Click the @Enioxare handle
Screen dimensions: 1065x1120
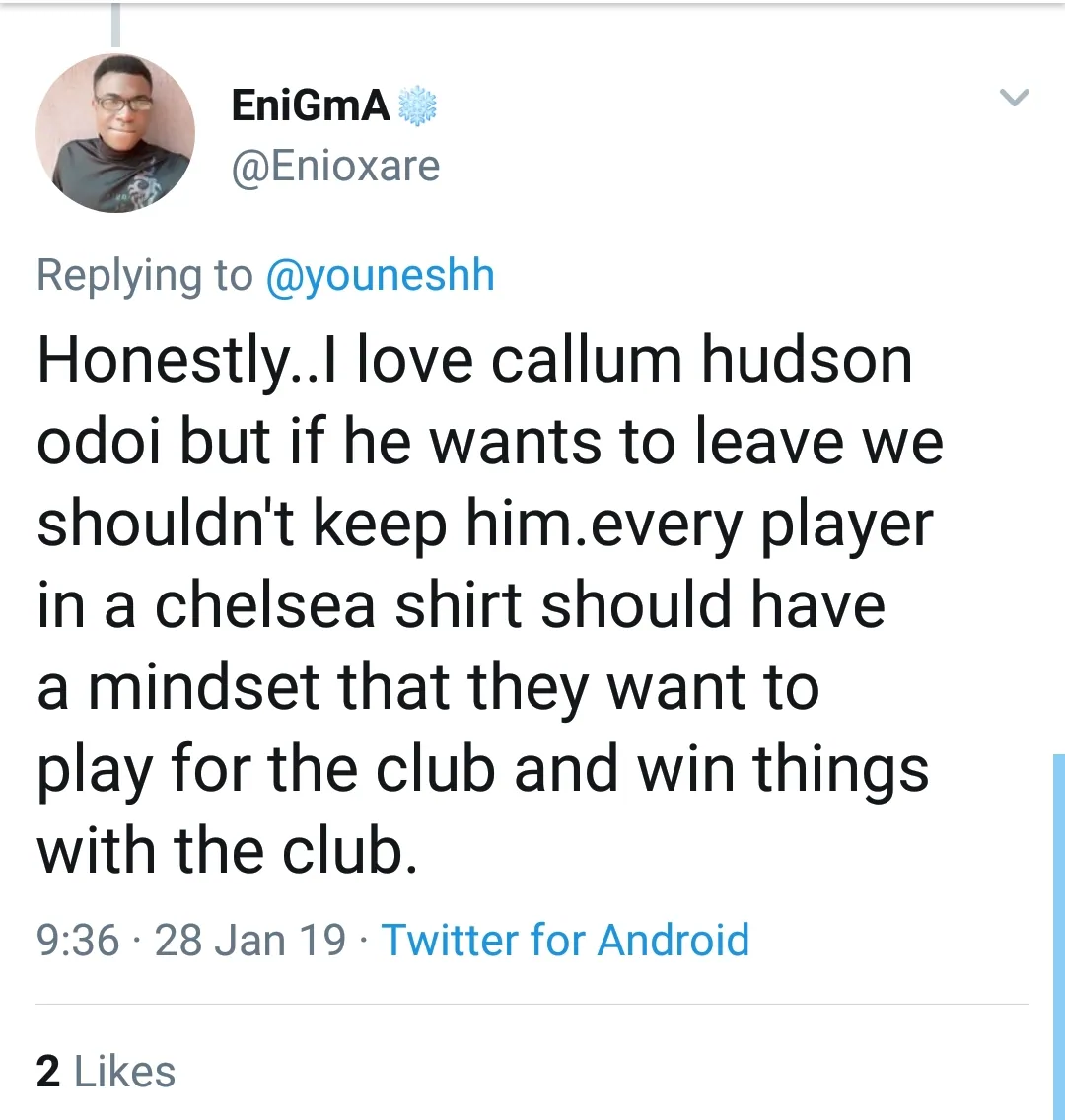[x=335, y=166]
